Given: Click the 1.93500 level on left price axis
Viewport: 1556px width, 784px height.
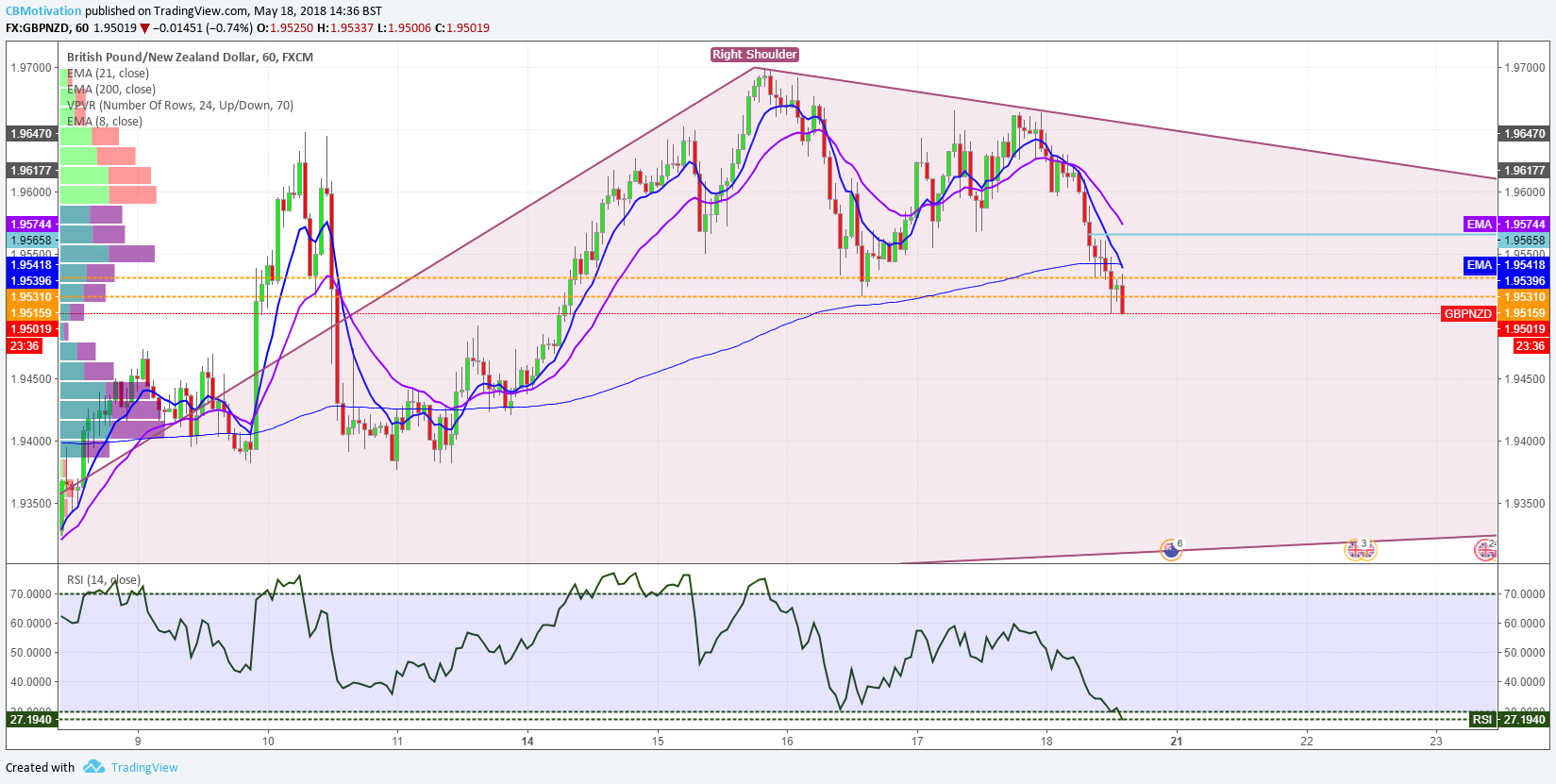Looking at the screenshot, I should 31,504.
